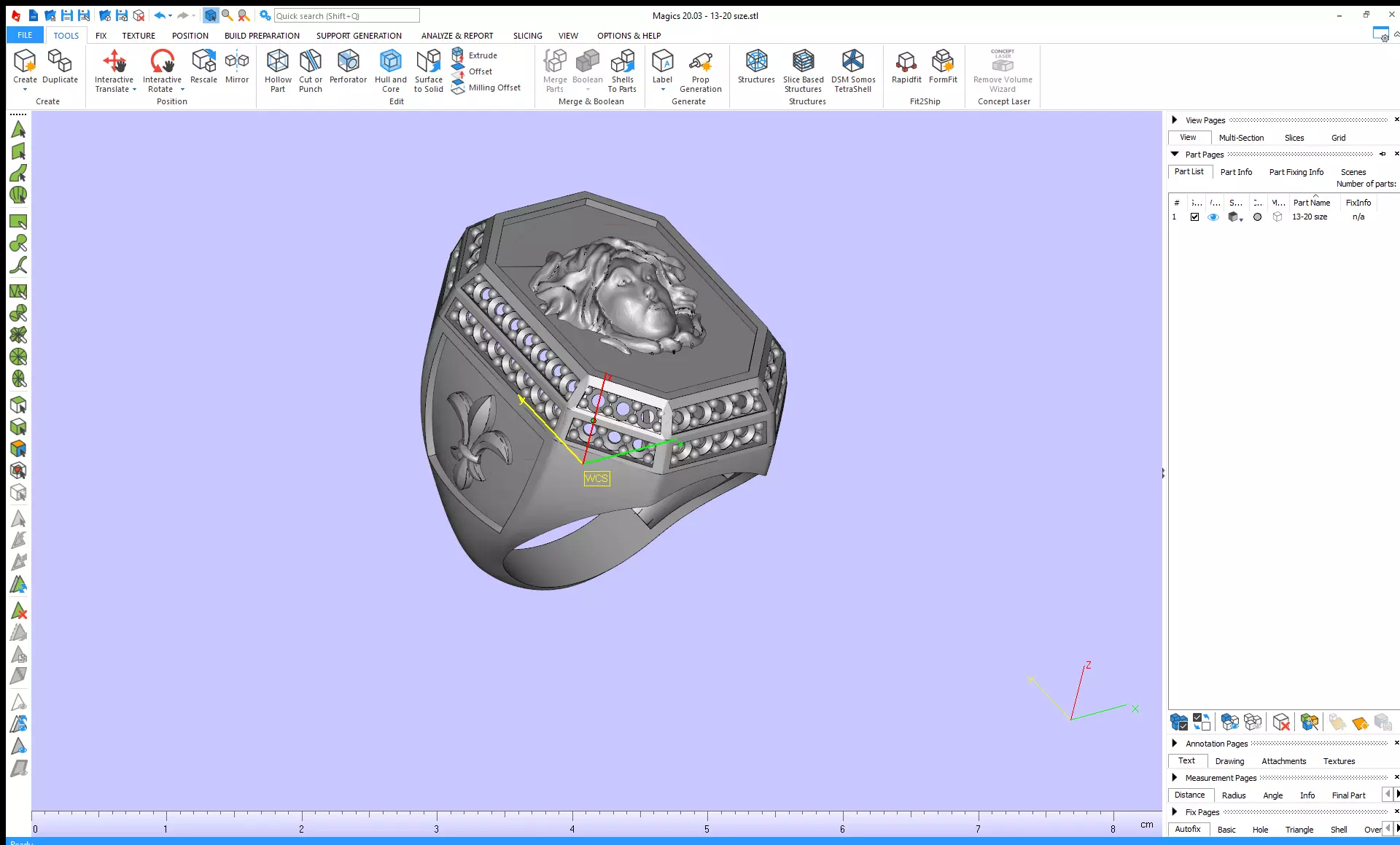Select the Multi-Section tab
Image resolution: width=1400 pixels, height=845 pixels.
coord(1241,138)
